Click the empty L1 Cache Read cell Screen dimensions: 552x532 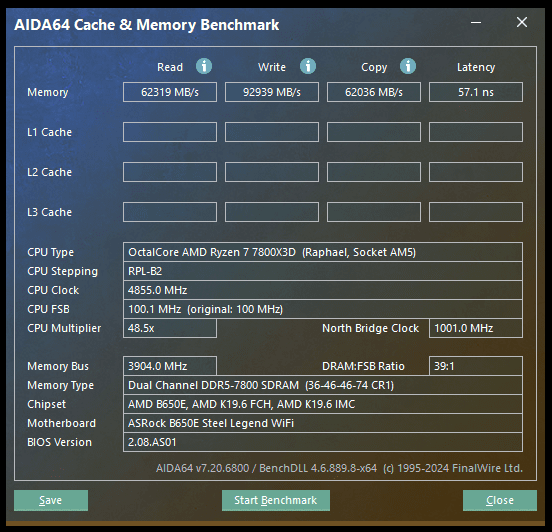170,132
